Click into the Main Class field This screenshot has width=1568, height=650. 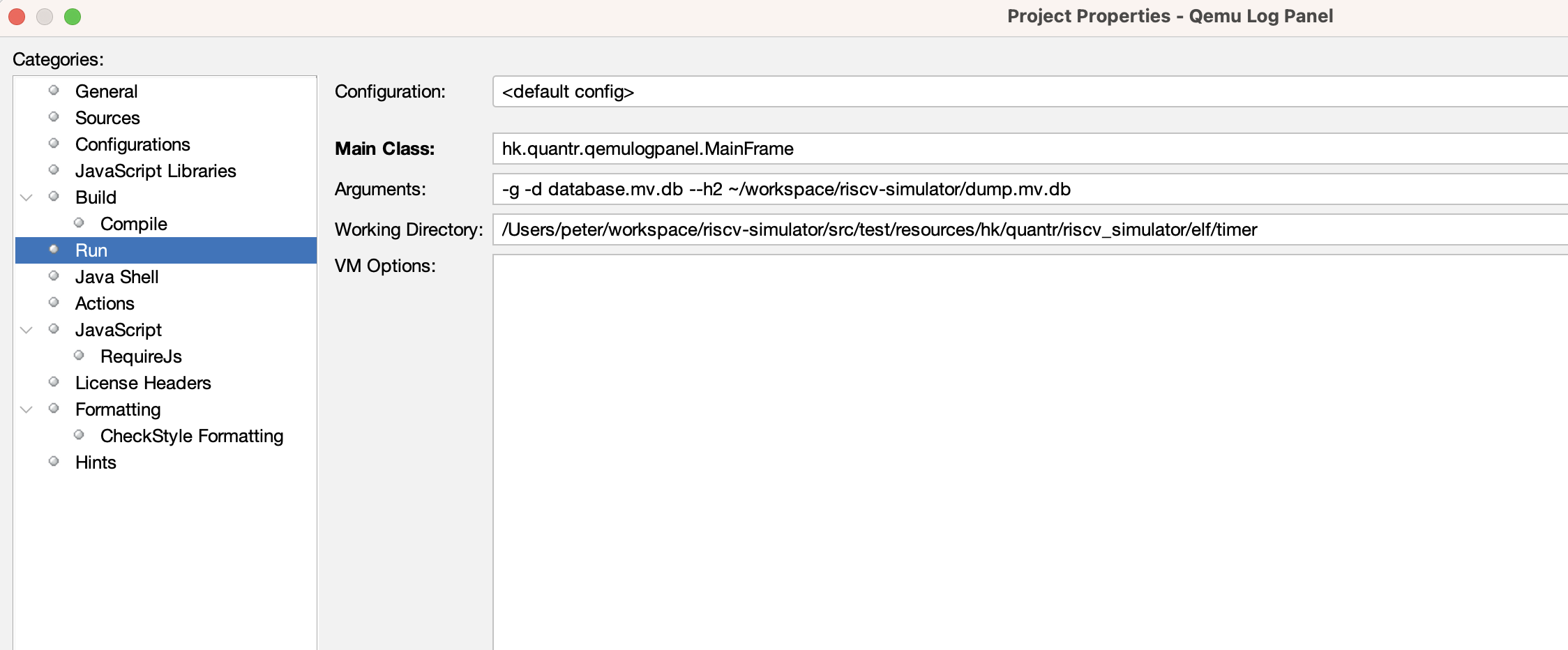pyautogui.click(x=1030, y=149)
